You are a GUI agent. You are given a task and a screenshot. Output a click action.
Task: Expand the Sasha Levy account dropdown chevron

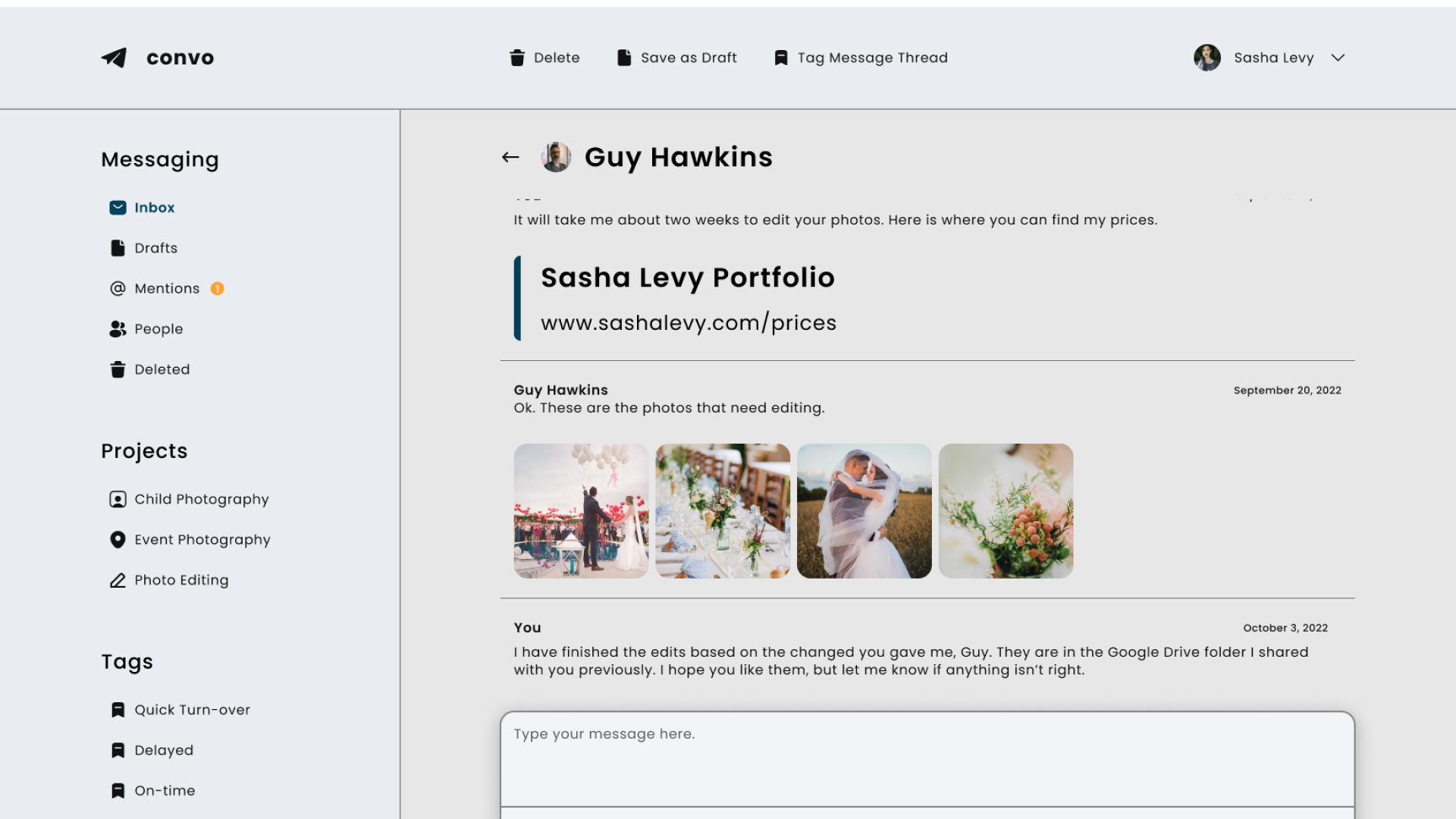pyautogui.click(x=1338, y=58)
